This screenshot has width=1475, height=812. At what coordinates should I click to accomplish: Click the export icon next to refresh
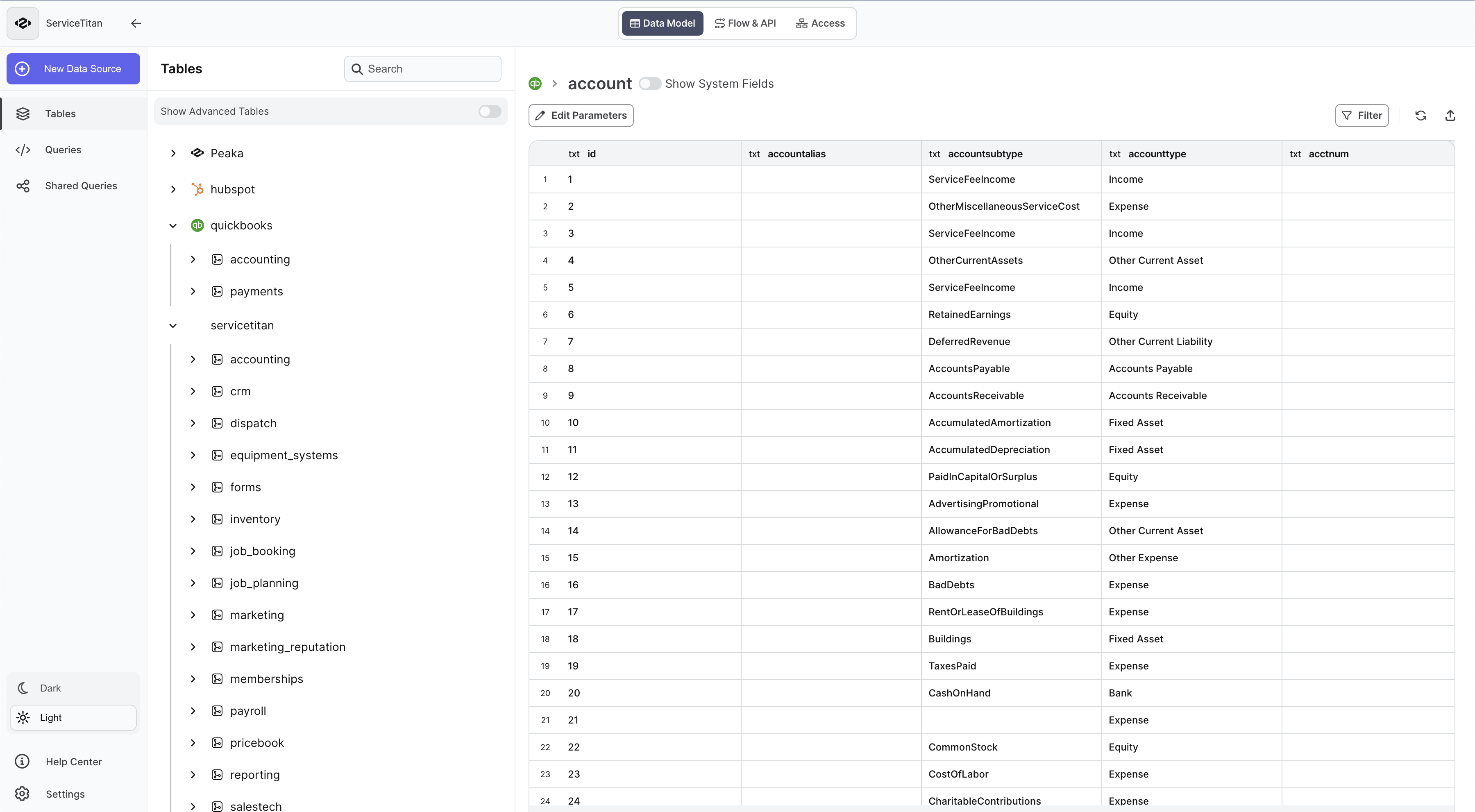[x=1451, y=115]
